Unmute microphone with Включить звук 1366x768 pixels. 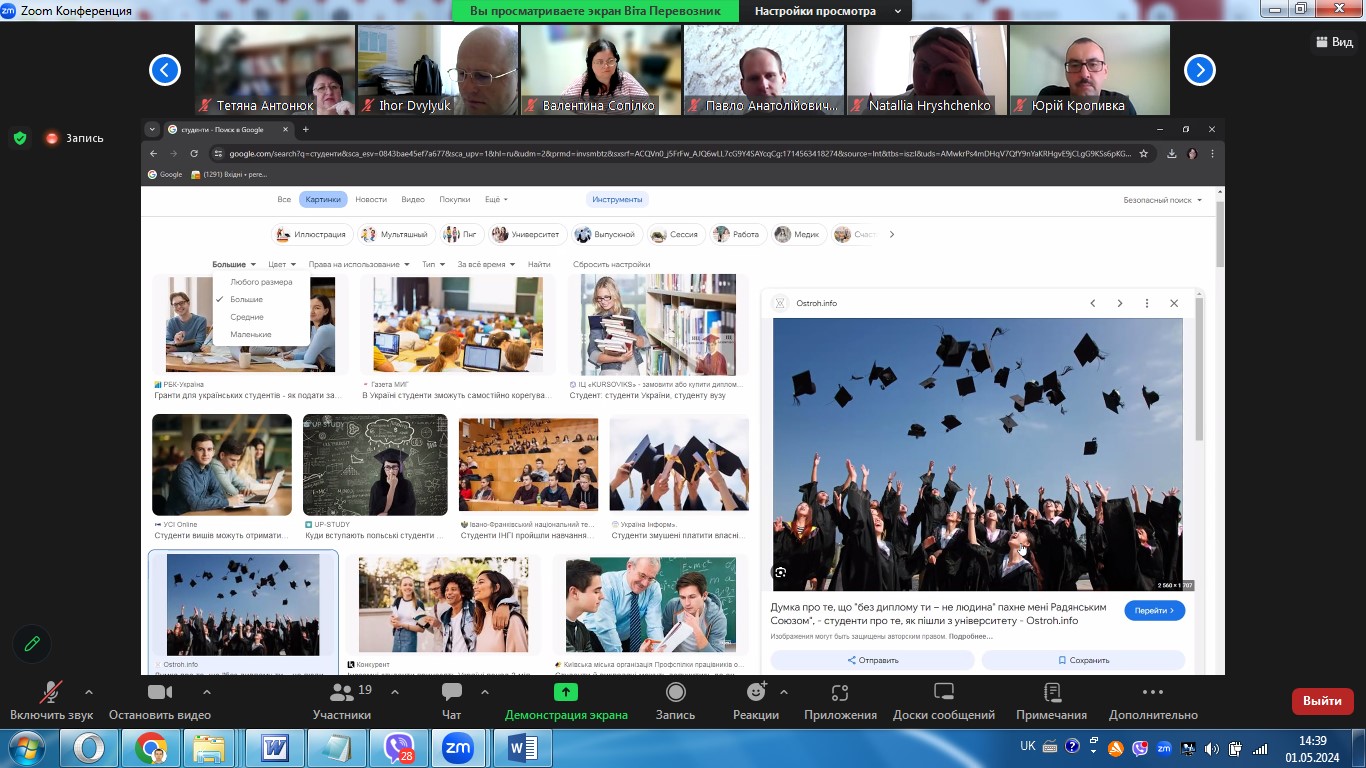51,701
